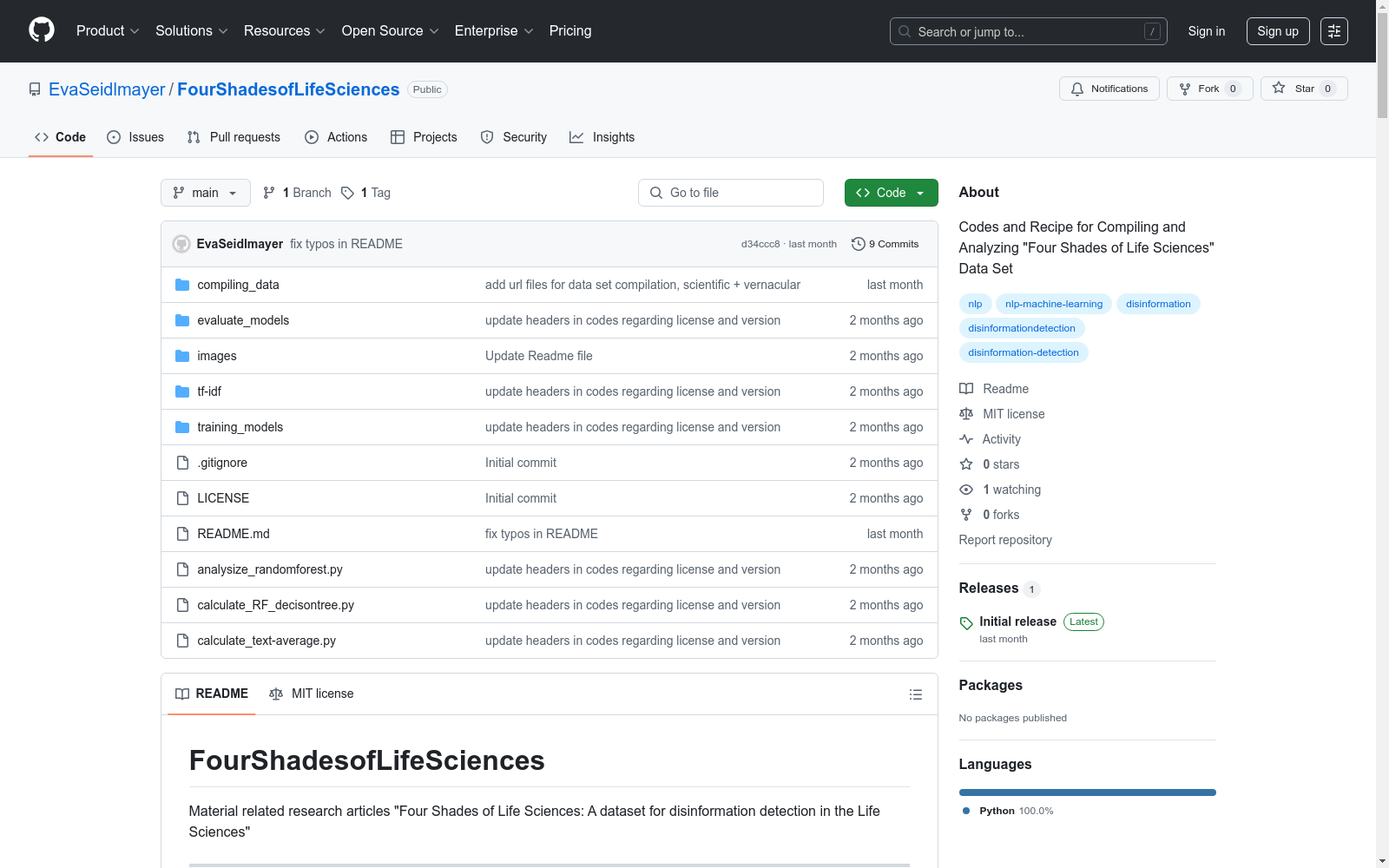Open the evaluate_models folder icon

pyautogui.click(x=182, y=320)
